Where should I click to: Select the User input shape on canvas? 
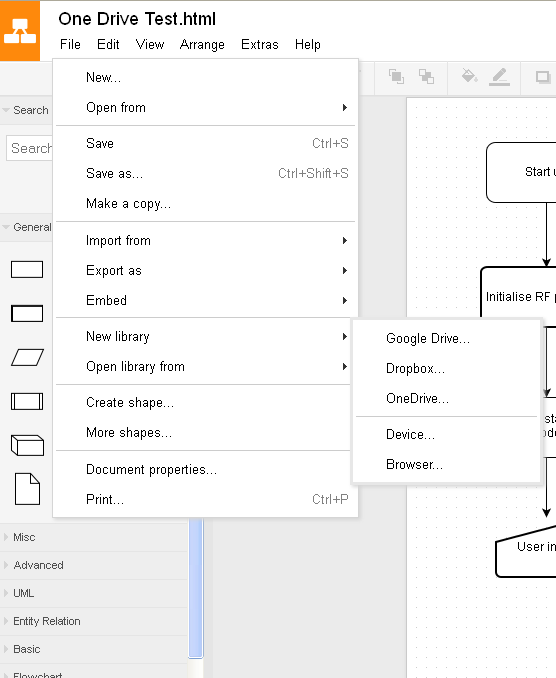click(x=526, y=551)
